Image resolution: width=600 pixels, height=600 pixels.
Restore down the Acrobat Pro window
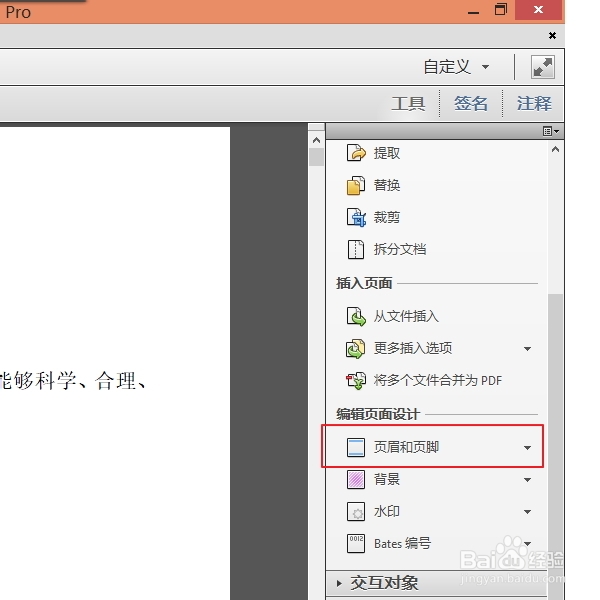coord(501,10)
